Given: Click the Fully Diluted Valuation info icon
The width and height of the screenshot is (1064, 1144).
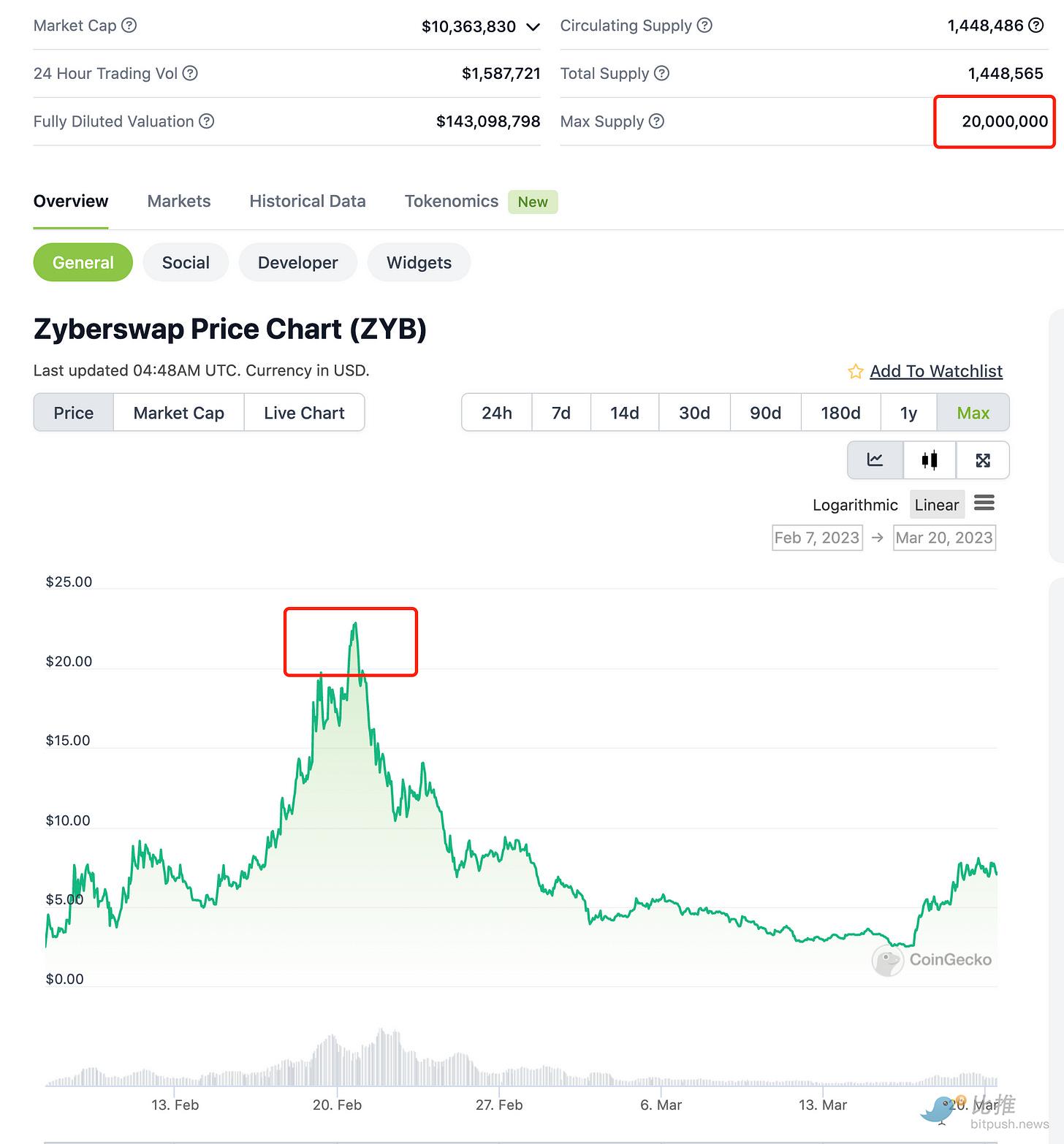Looking at the screenshot, I should tap(207, 121).
